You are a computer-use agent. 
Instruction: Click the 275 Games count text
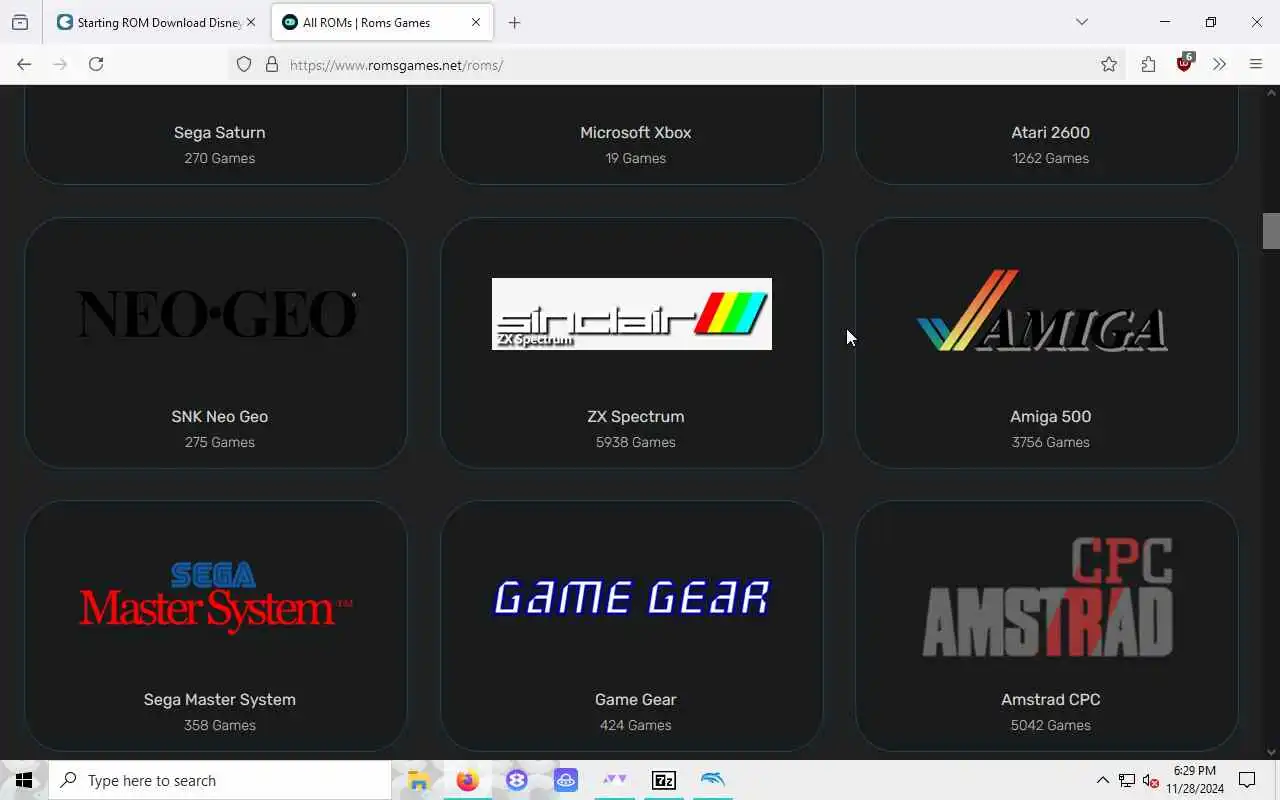coord(219,442)
